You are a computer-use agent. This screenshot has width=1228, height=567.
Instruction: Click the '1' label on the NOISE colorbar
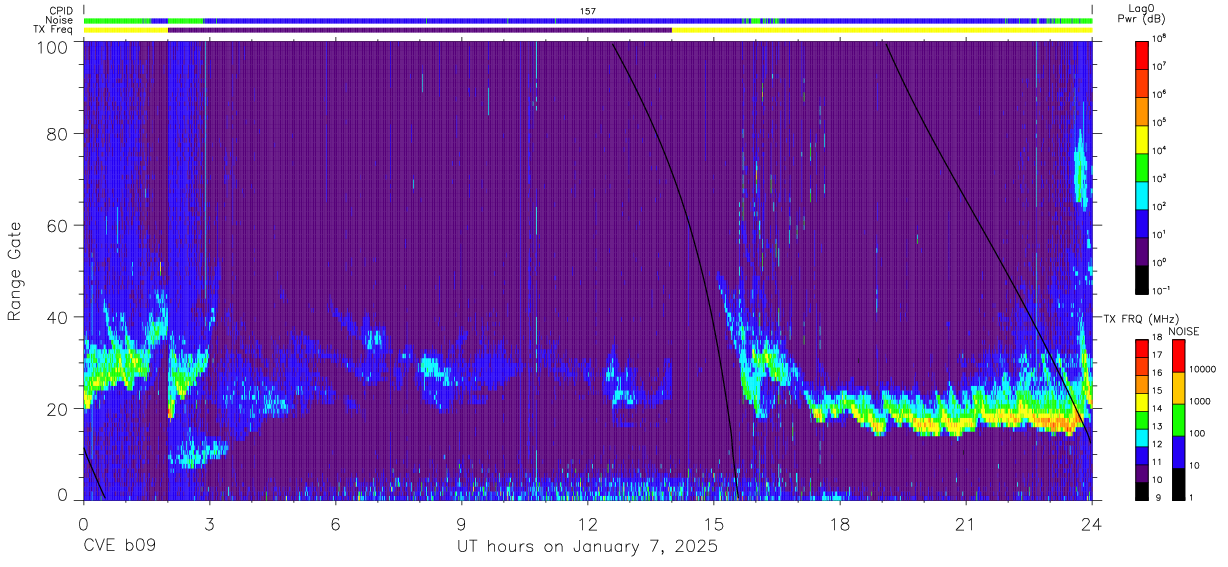point(1192,498)
